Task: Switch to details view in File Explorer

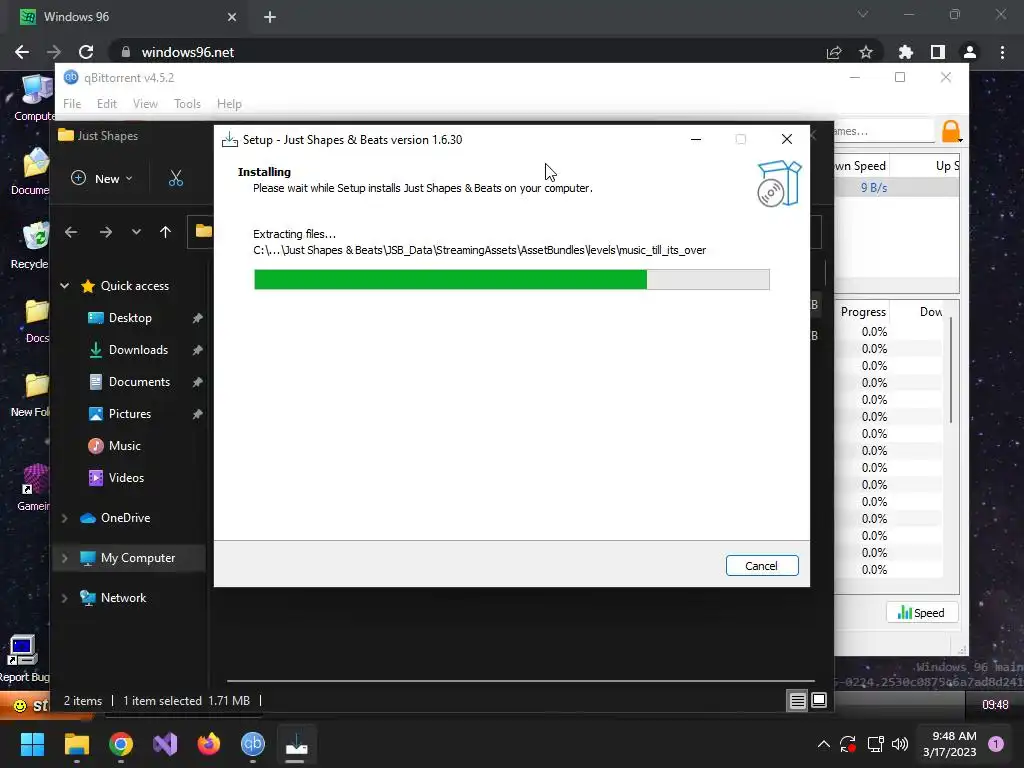Action: pos(797,701)
